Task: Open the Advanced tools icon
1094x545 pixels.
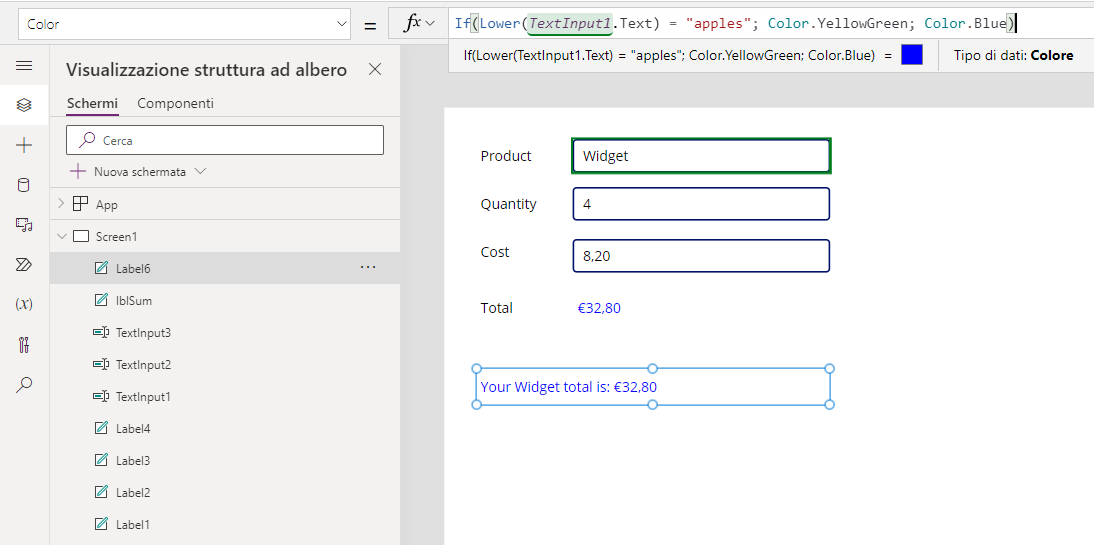Action: point(24,344)
